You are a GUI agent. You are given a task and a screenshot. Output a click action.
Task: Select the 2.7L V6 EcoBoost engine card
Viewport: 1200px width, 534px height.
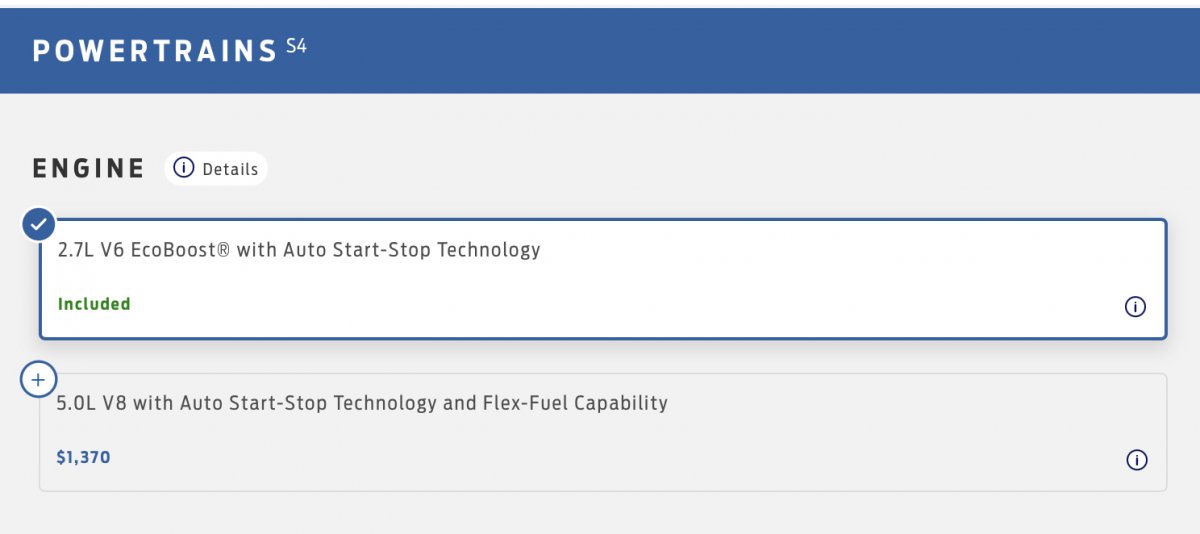click(602, 279)
